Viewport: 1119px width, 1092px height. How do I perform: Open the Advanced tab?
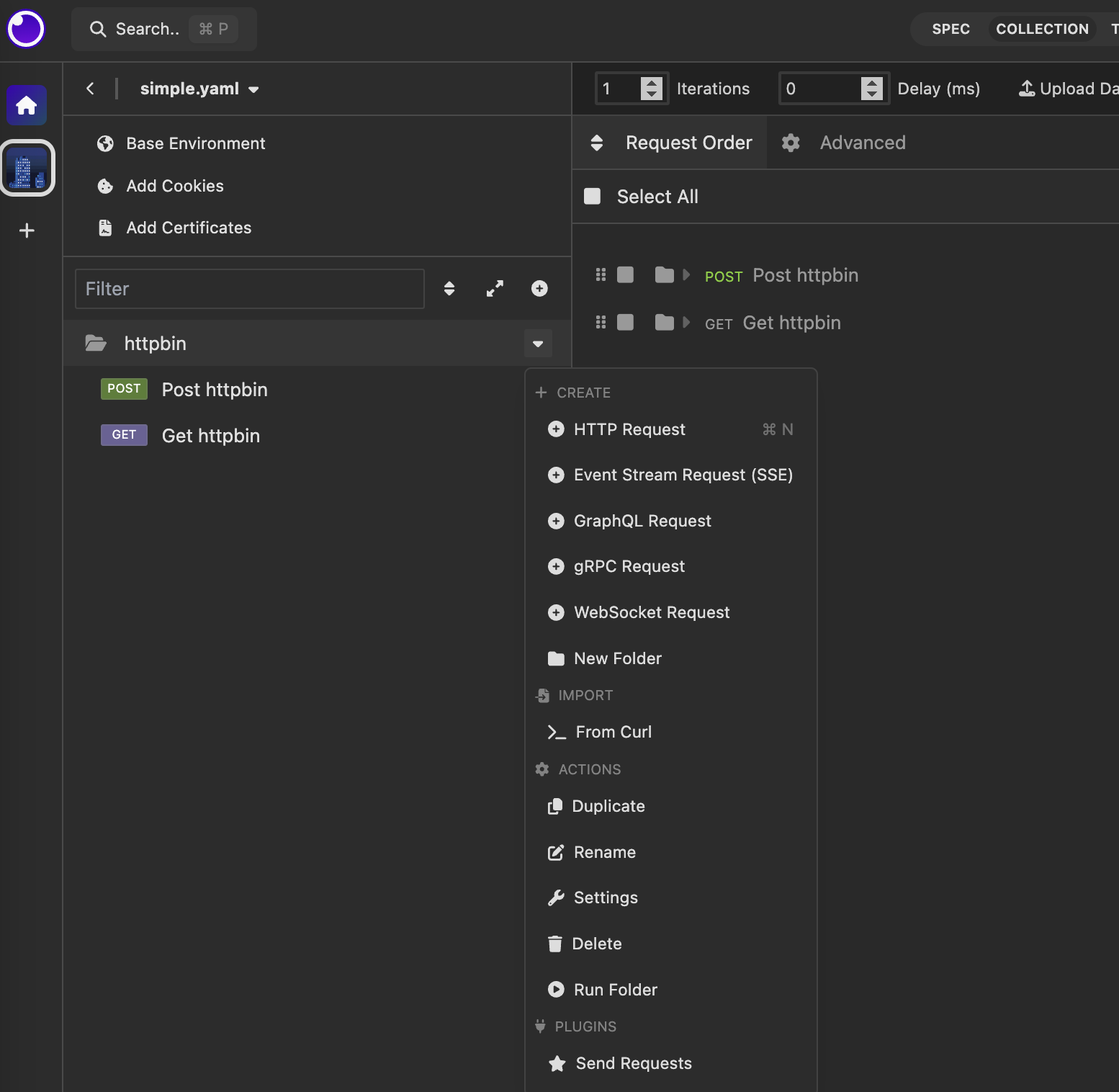[x=844, y=143]
